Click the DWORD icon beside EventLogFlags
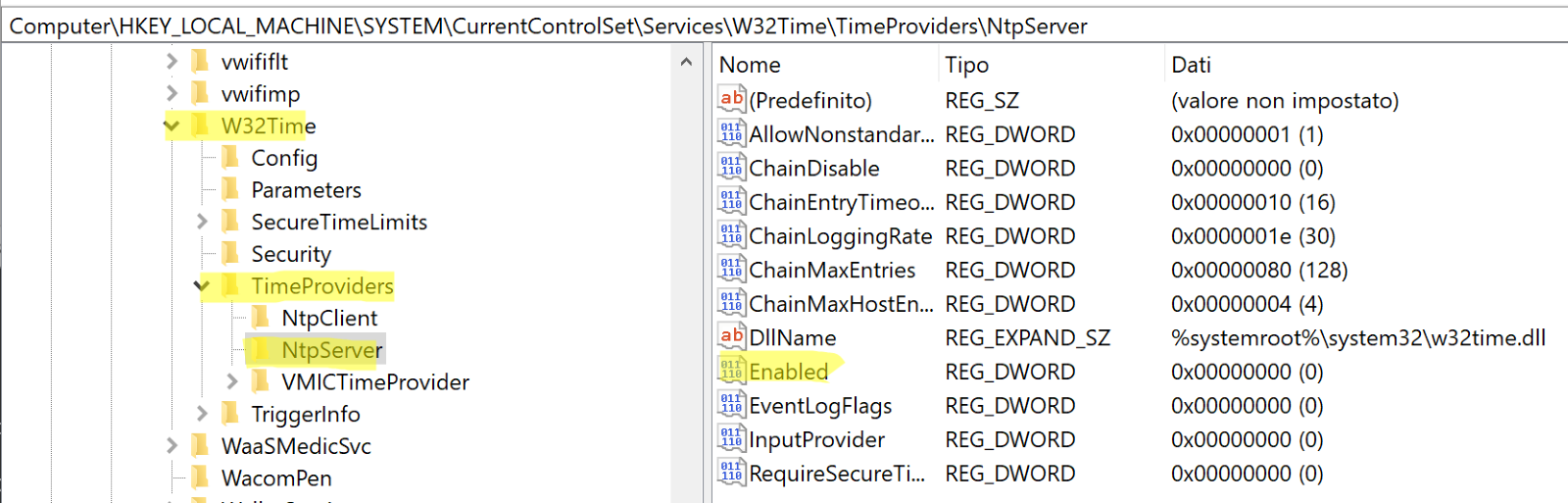This screenshot has height=503, width=1568. tap(731, 405)
